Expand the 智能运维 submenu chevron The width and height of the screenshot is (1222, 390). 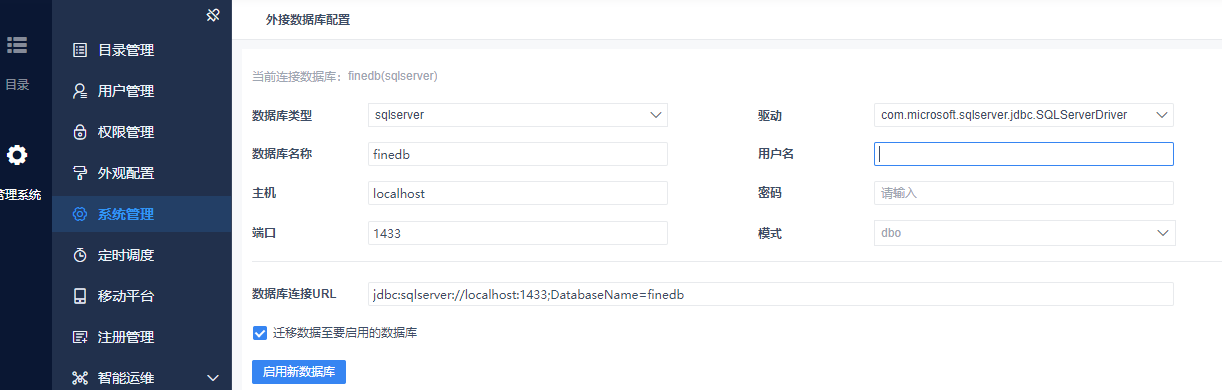(212, 378)
